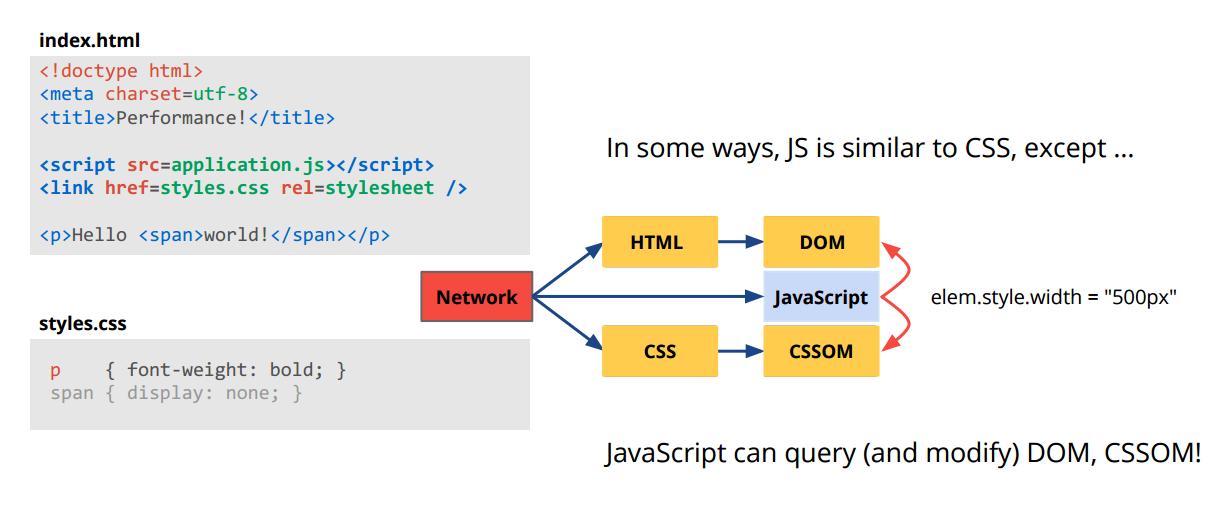Screen dimensions: 1214x518
Task: Click the red Network box
Action: [x=477, y=297]
